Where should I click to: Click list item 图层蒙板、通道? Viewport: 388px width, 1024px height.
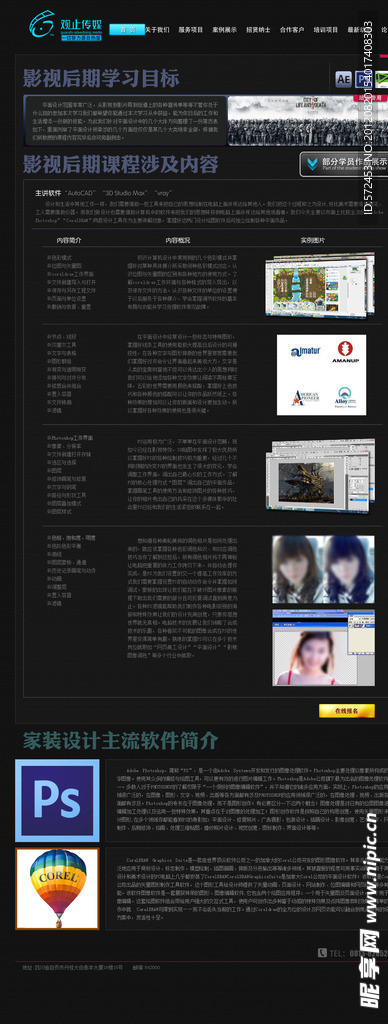(x=66, y=562)
